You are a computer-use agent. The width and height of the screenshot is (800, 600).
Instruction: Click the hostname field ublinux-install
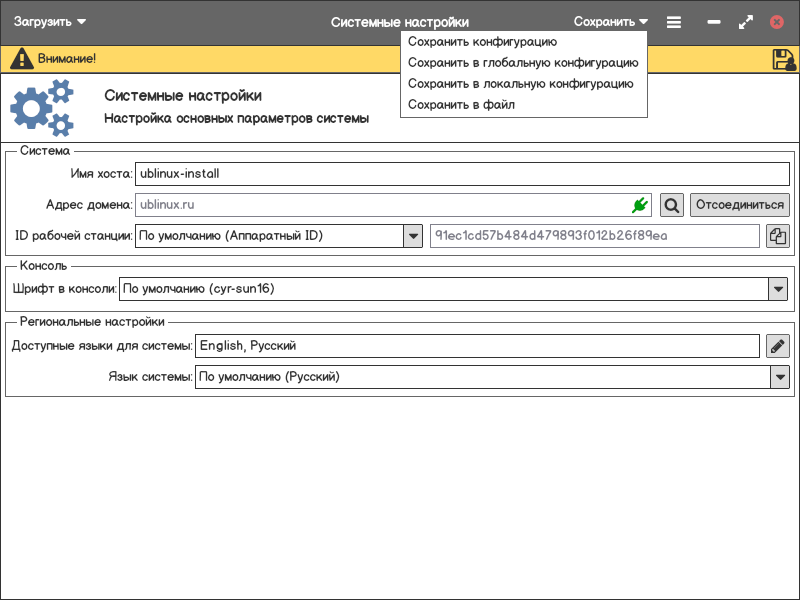pos(461,174)
